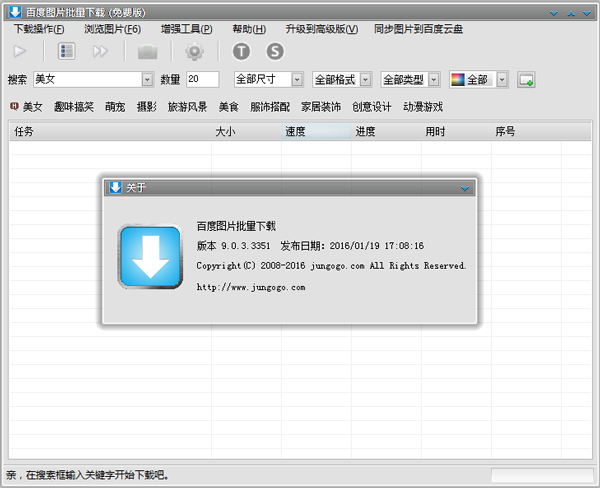Select the 旅游风景 category link
The width and height of the screenshot is (600, 488).
click(x=188, y=107)
